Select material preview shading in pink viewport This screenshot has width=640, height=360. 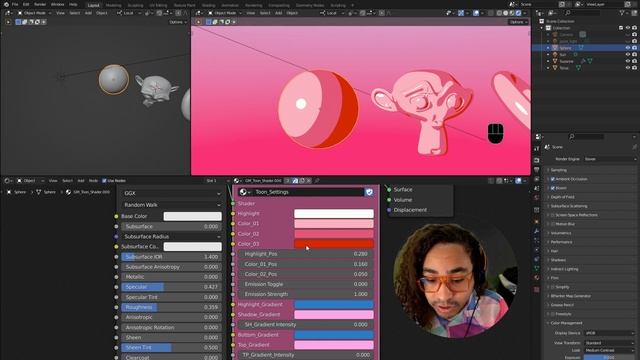[x=512, y=13]
